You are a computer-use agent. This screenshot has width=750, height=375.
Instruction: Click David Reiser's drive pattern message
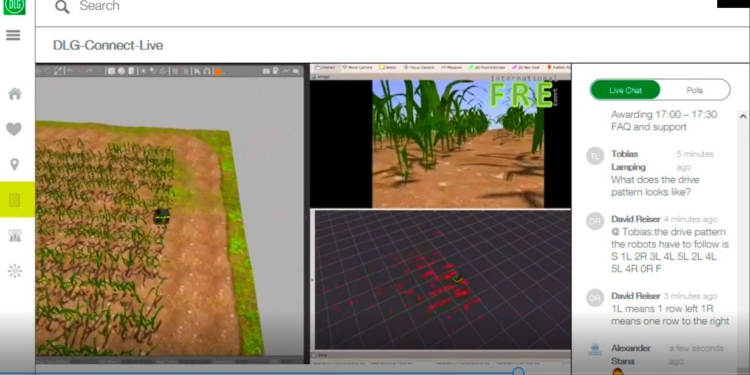(670, 250)
